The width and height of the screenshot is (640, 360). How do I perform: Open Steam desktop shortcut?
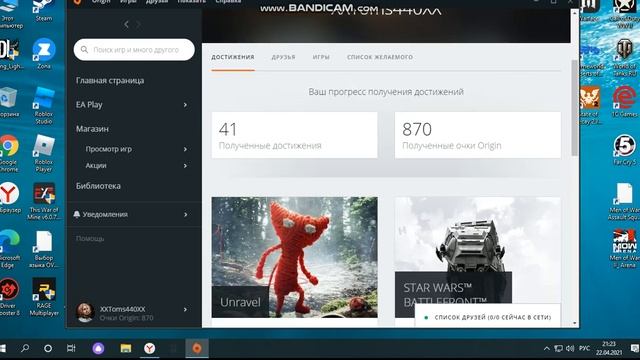click(44, 11)
